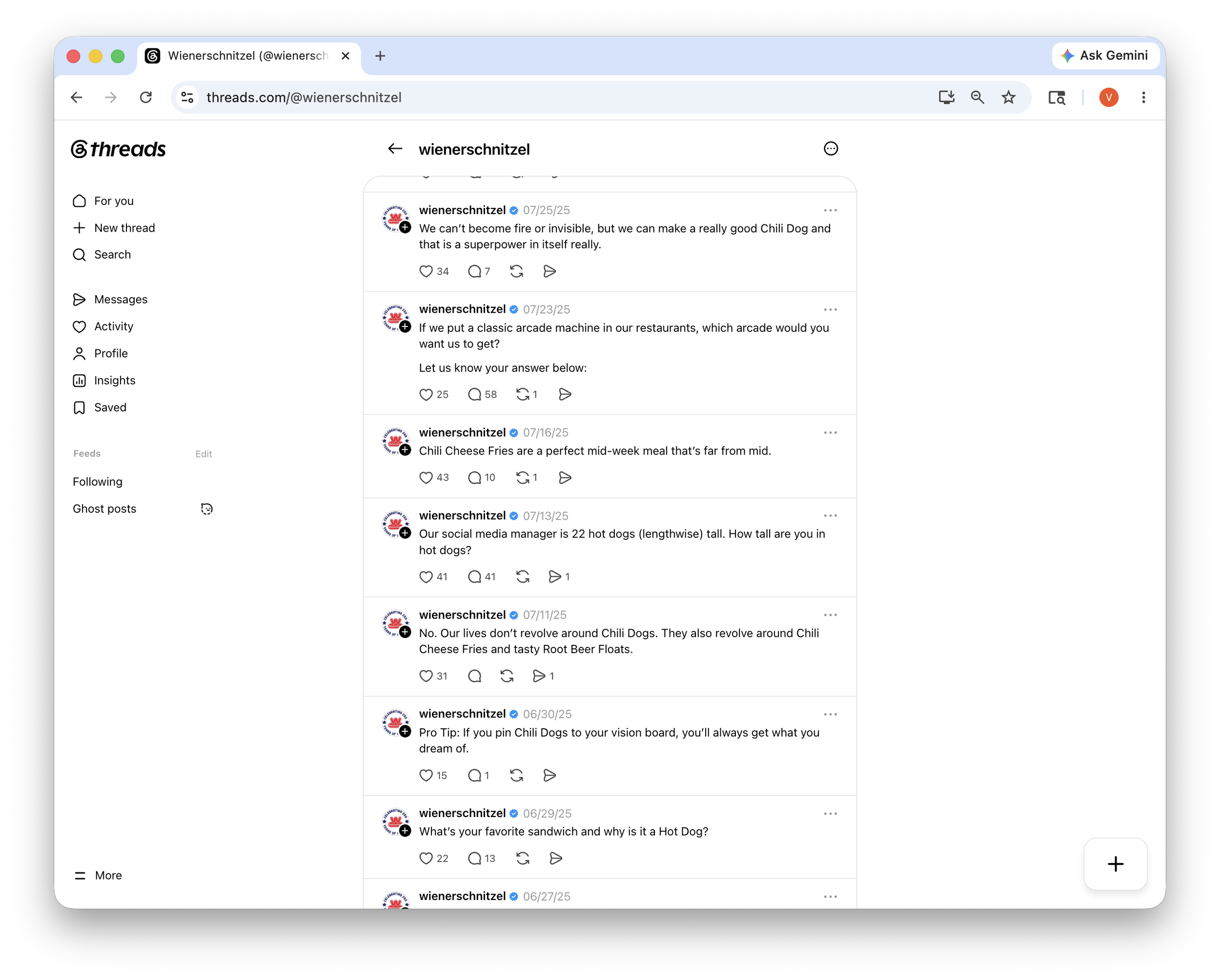Open the More menu at sidebar bottom
The height and width of the screenshot is (980, 1220).
pyautogui.click(x=98, y=876)
